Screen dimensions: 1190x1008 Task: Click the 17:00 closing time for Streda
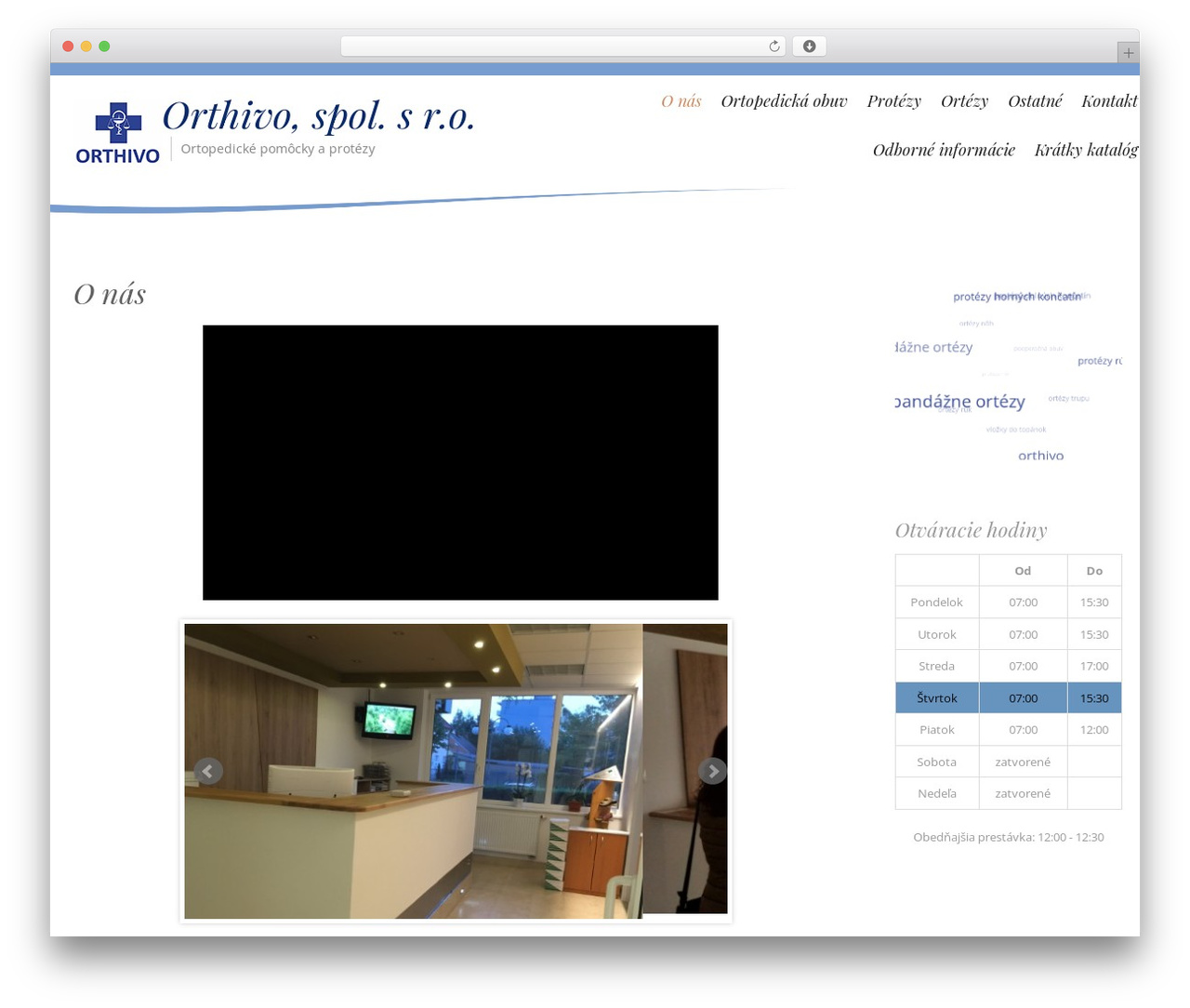(1094, 666)
